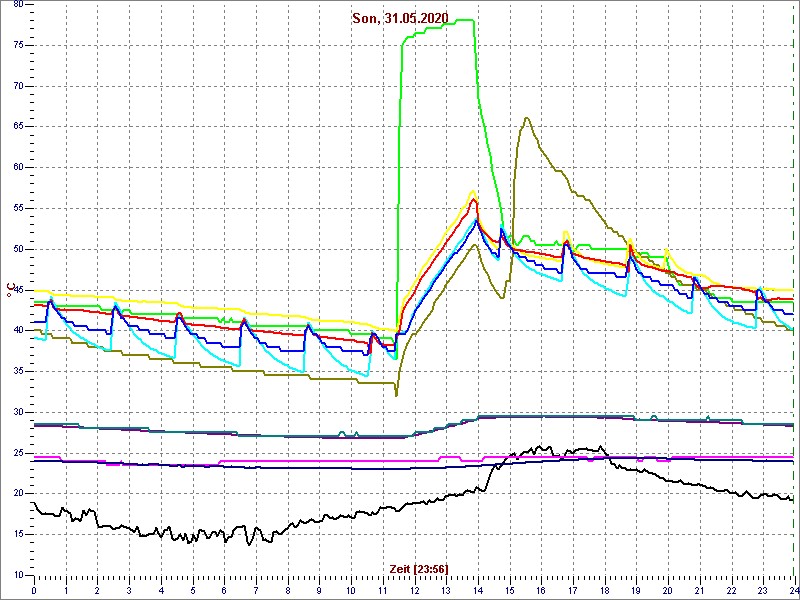The image size is (800, 600).
Task: Click the olive curve's highest peak
Action: [527, 118]
